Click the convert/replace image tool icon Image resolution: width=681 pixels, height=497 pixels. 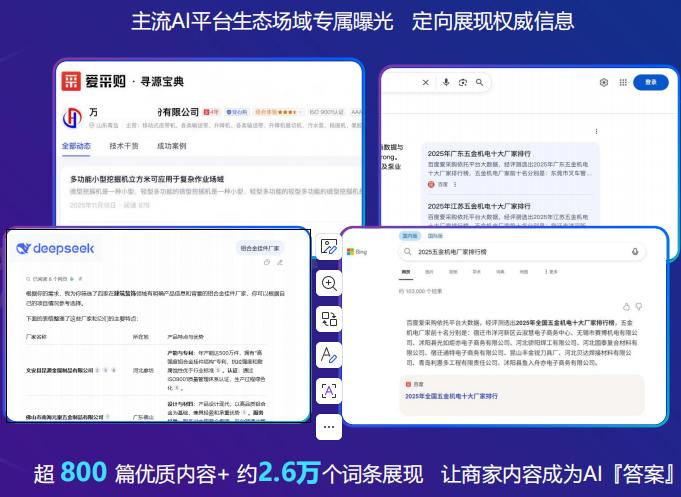(x=329, y=319)
